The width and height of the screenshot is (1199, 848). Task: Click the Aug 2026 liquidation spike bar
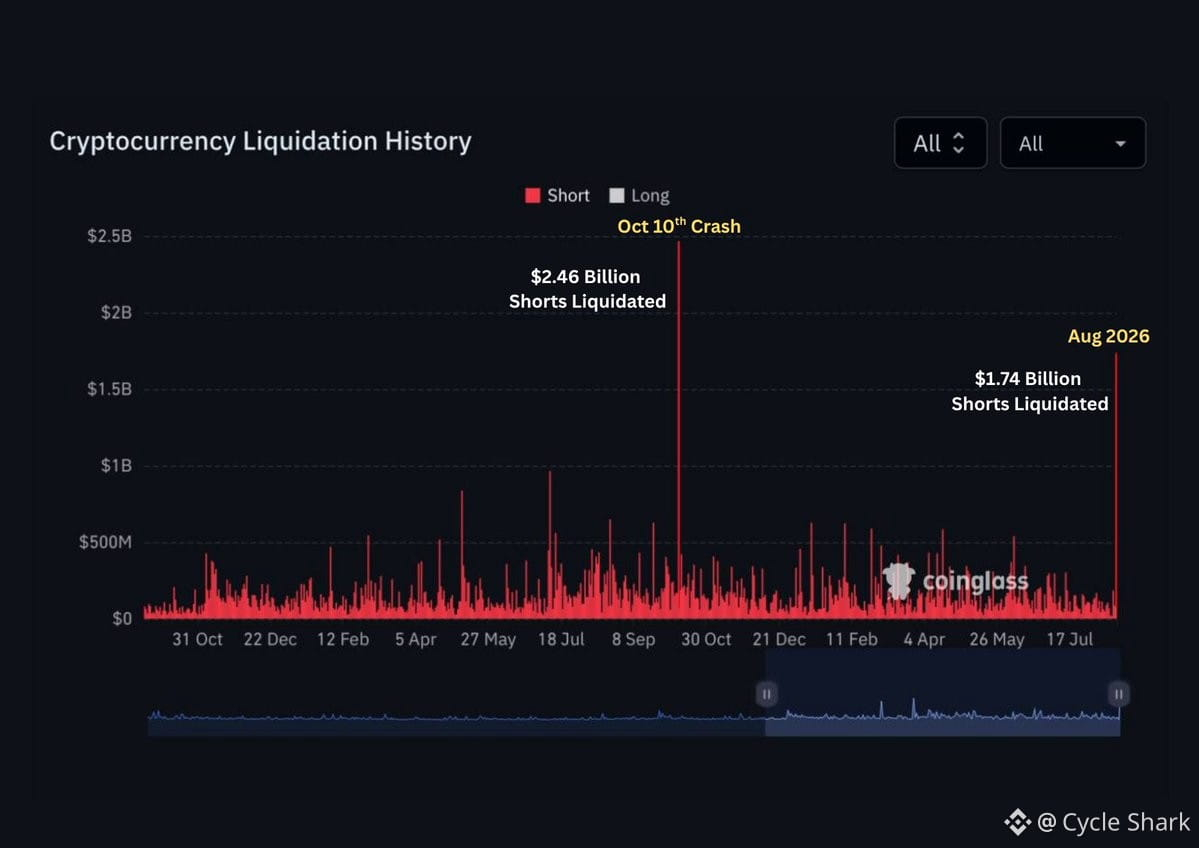pos(1116,486)
